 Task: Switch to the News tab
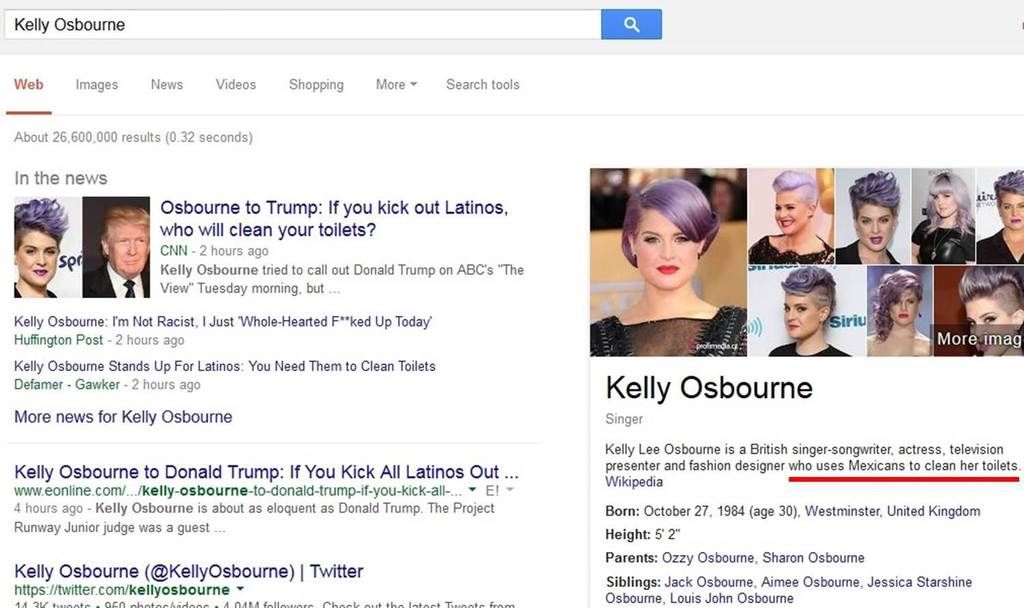point(167,84)
